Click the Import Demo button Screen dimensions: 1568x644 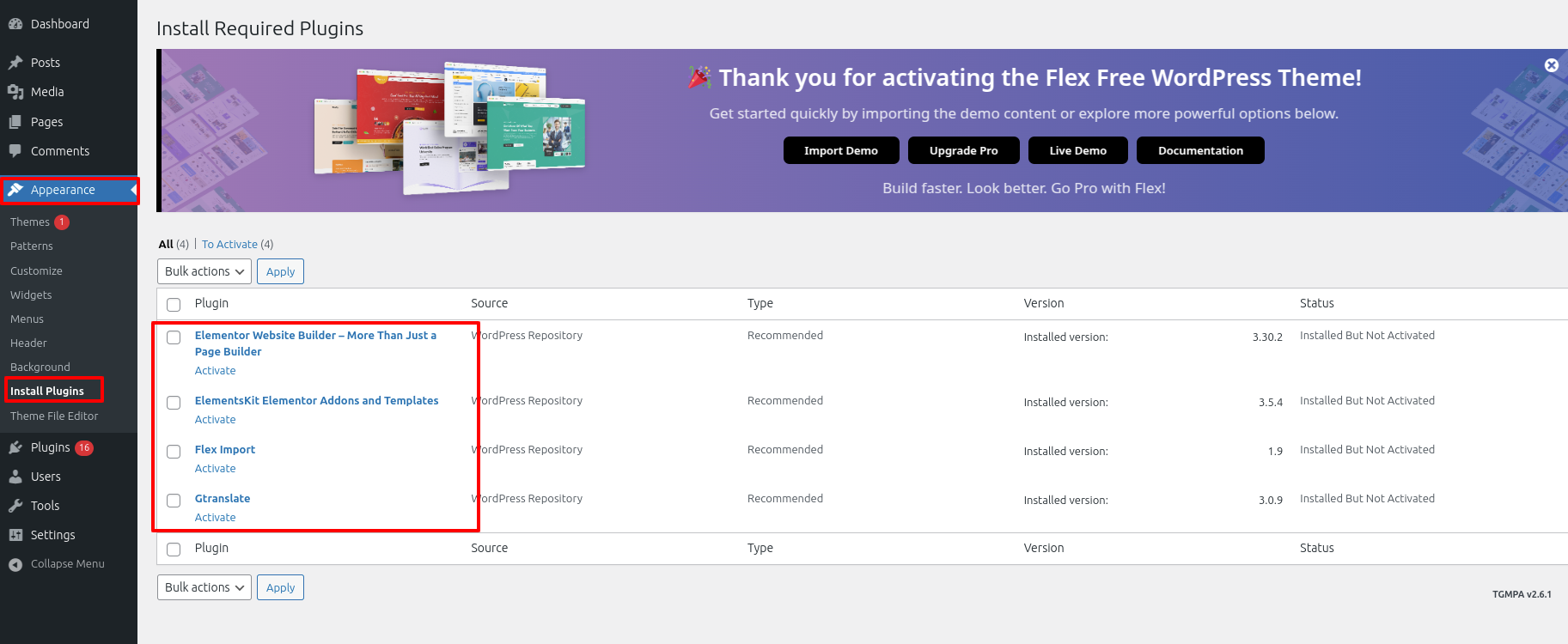tap(841, 150)
